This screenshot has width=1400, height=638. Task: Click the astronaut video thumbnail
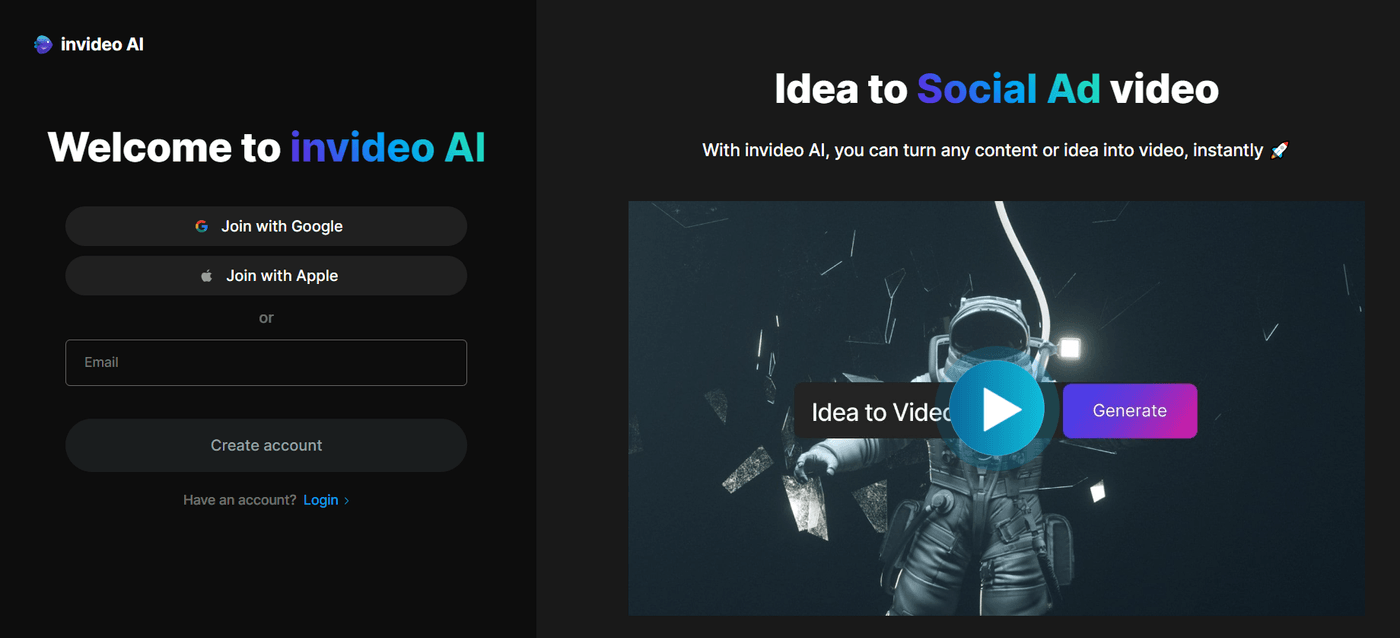point(996,408)
